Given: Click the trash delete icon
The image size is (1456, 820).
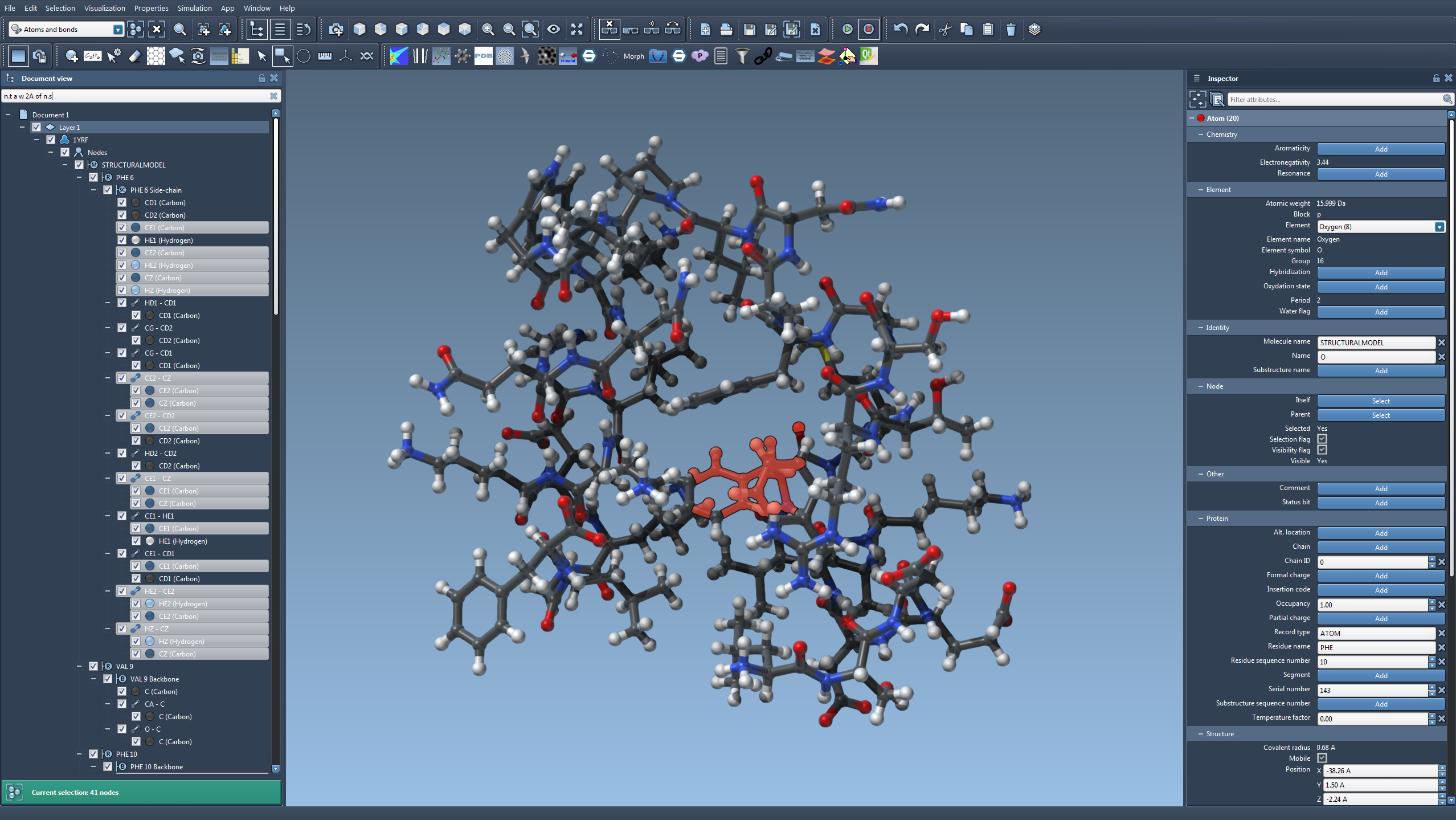Looking at the screenshot, I should pyautogui.click(x=1011, y=29).
